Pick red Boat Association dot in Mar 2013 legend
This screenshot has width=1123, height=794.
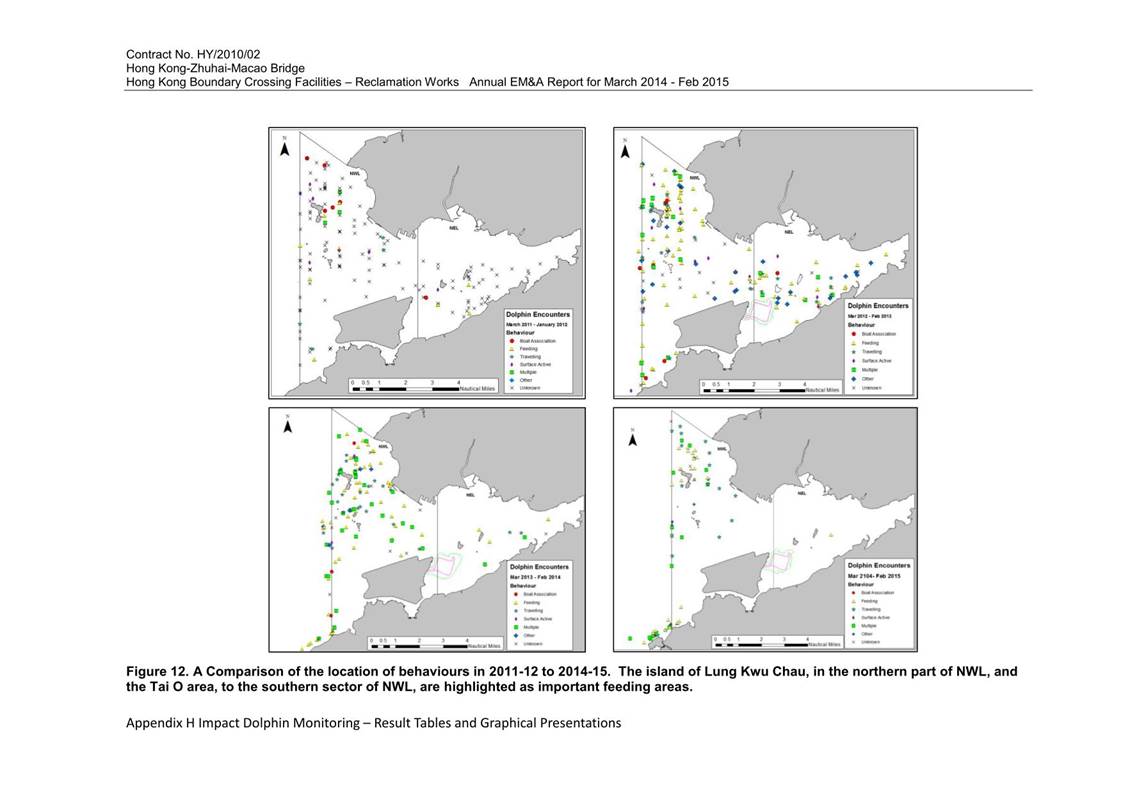tap(515, 594)
